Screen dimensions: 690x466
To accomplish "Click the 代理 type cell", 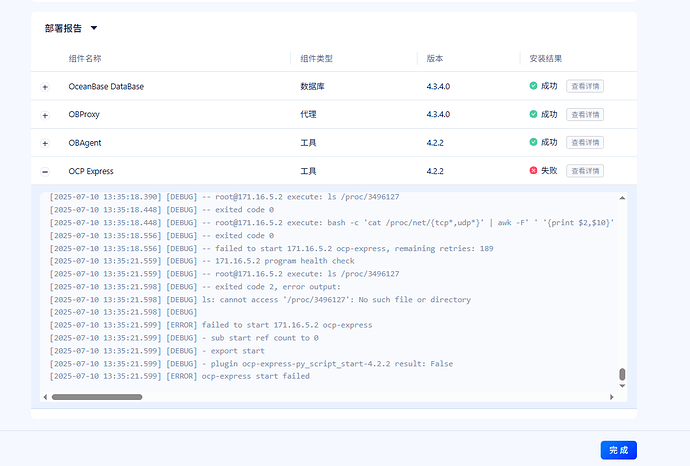I will [308, 114].
